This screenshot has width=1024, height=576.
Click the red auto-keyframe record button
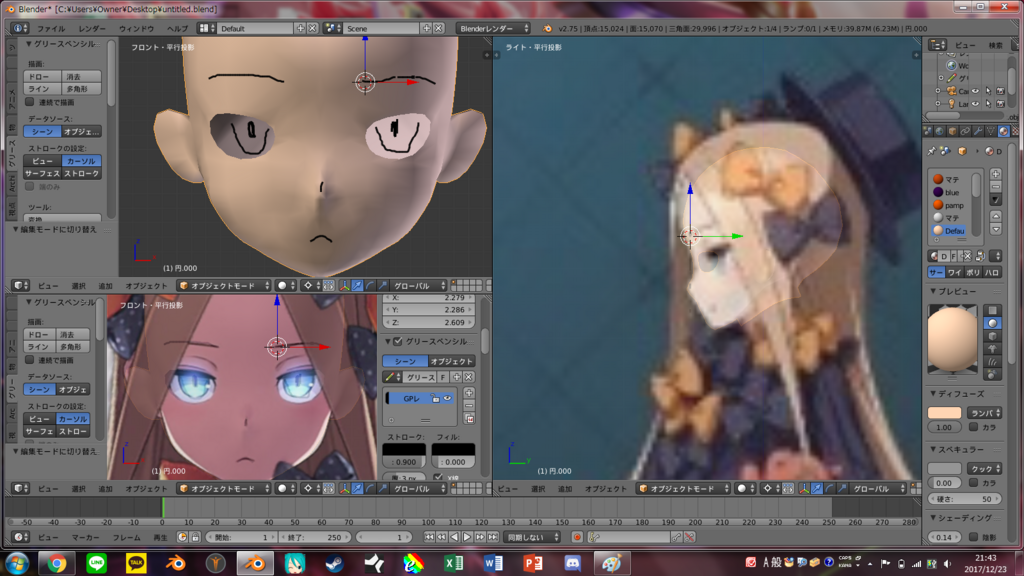click(x=577, y=537)
